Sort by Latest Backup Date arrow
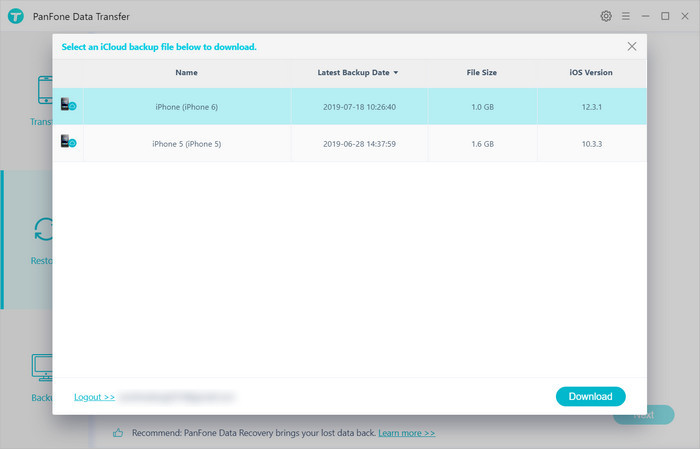 click(396, 73)
